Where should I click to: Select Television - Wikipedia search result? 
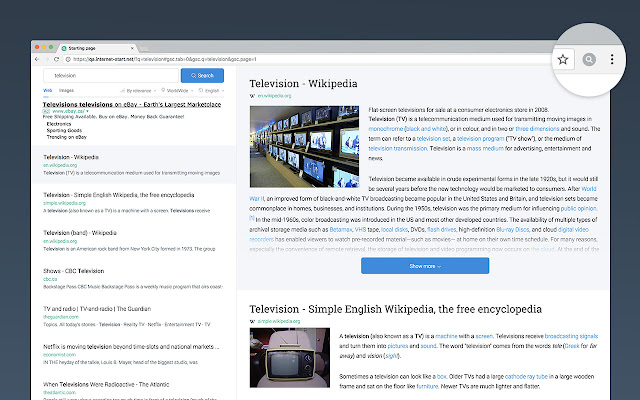pos(71,157)
